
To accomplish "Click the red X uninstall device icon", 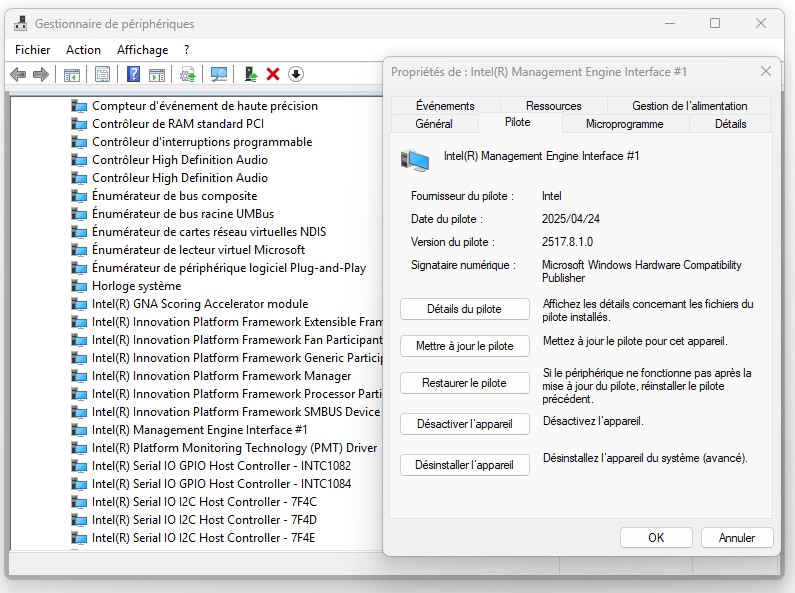I will [x=273, y=74].
